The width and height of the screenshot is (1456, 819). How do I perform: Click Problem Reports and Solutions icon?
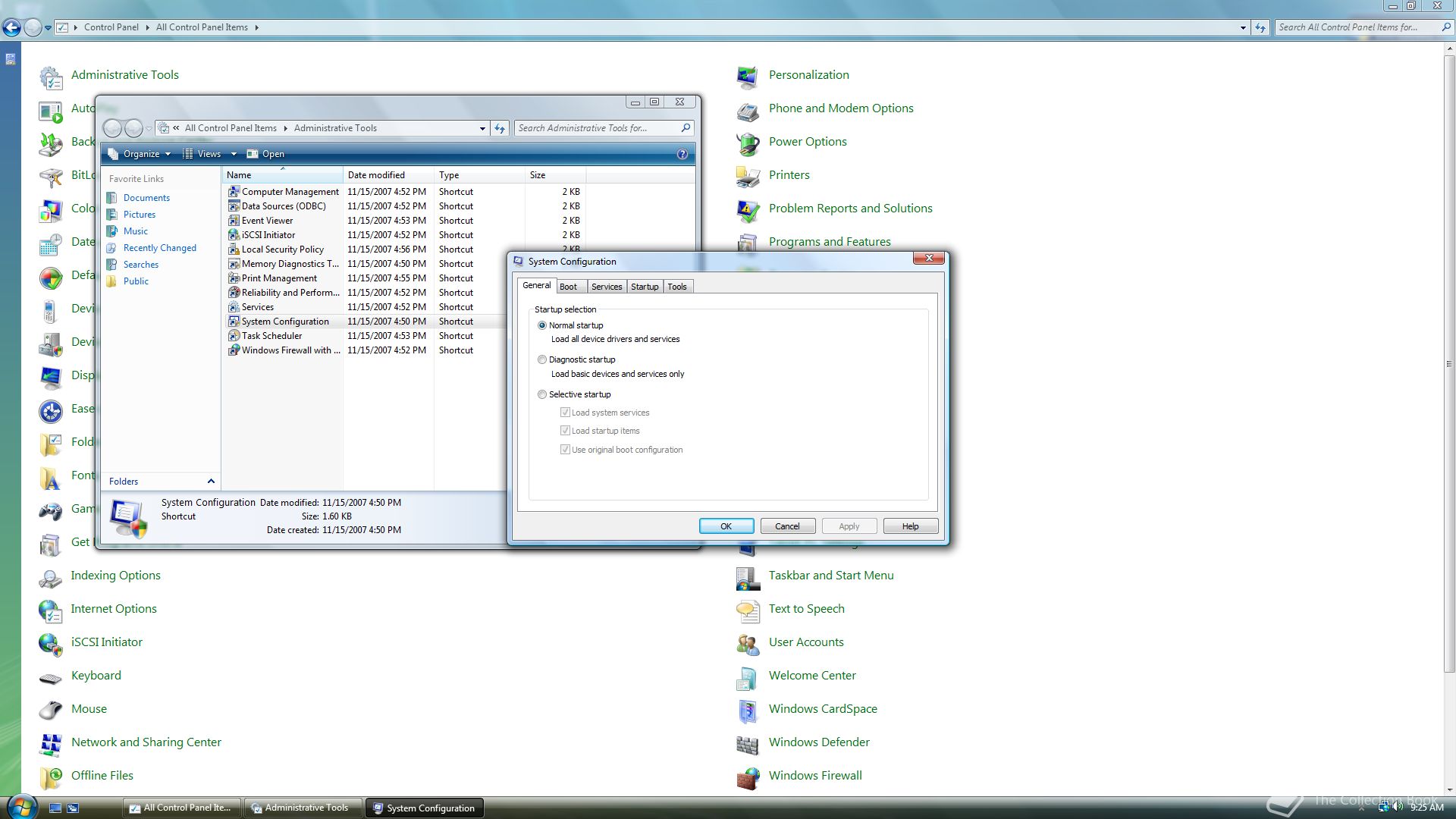pyautogui.click(x=748, y=210)
